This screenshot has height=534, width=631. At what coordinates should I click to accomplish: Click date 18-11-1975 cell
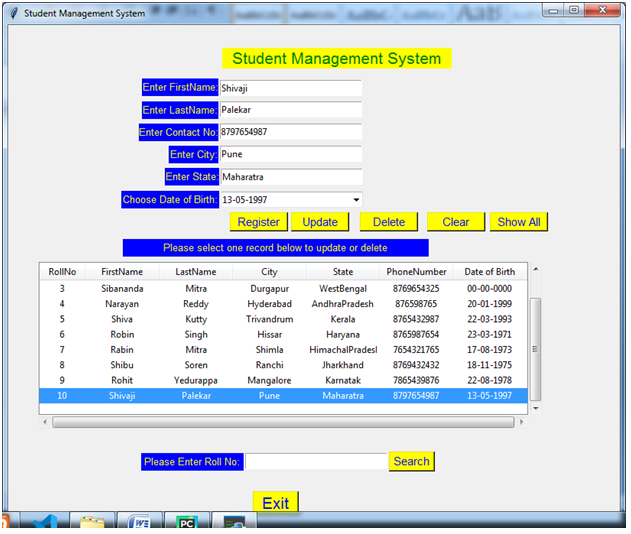pyautogui.click(x=490, y=365)
